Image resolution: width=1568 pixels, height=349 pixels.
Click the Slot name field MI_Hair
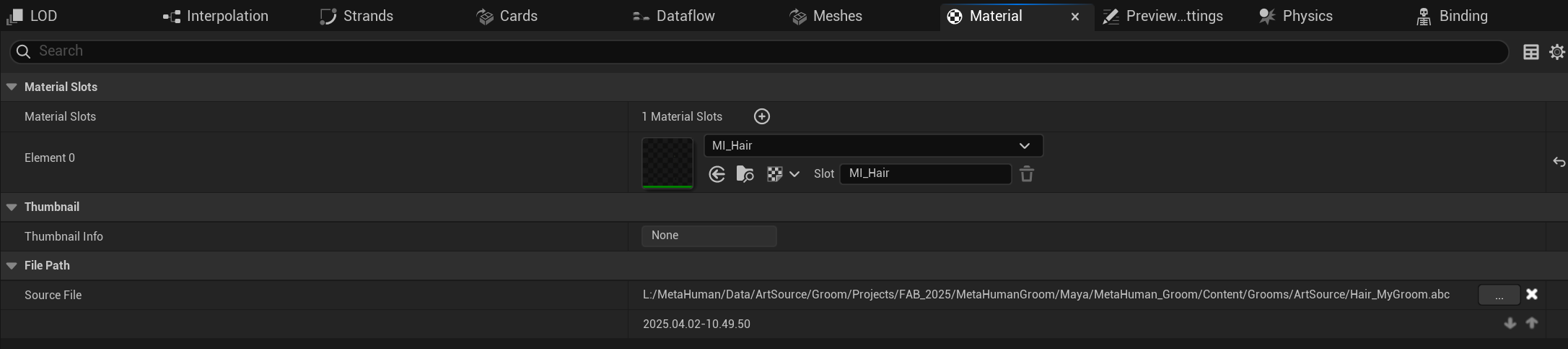click(x=926, y=173)
